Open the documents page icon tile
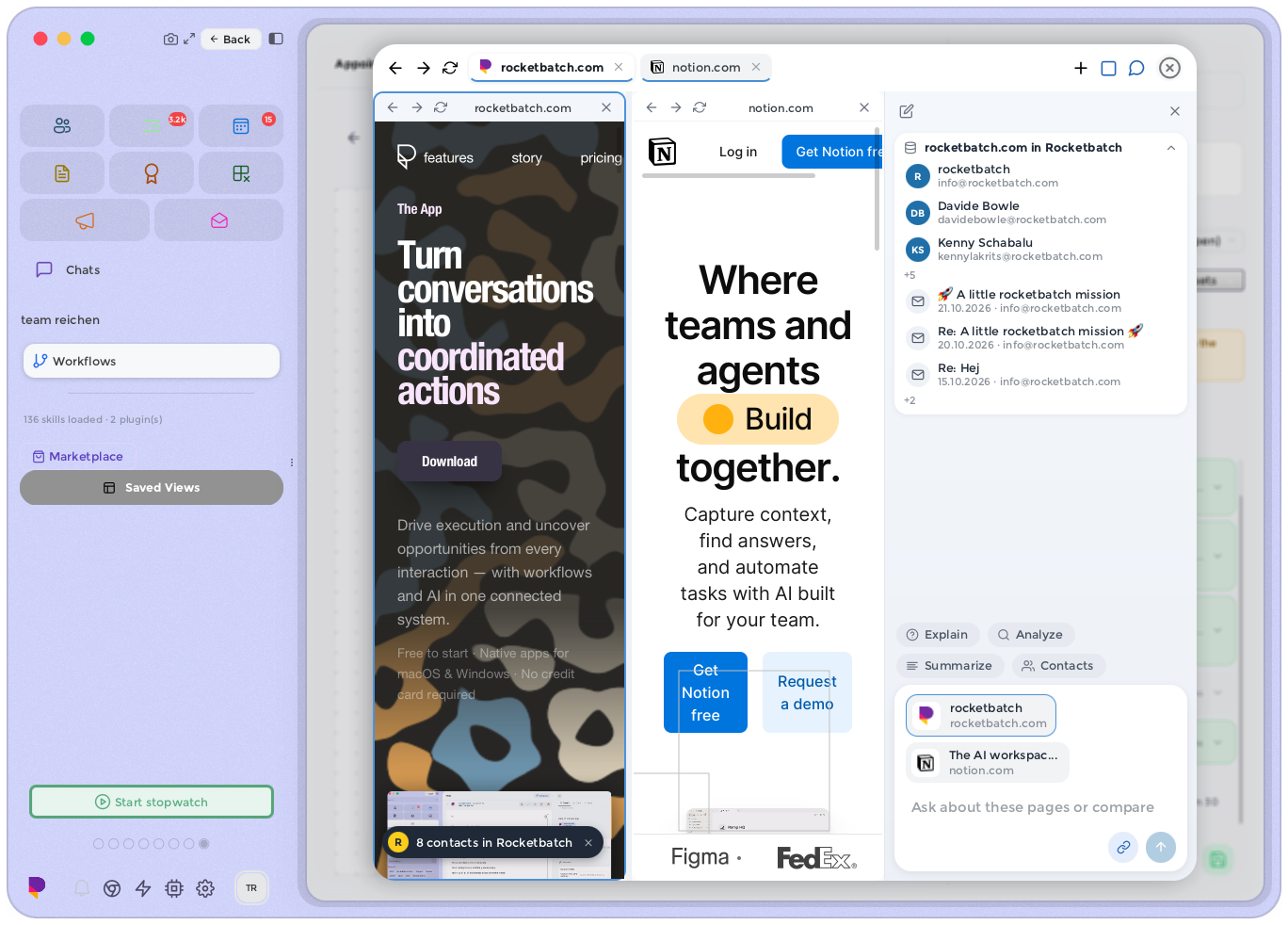 62,173
